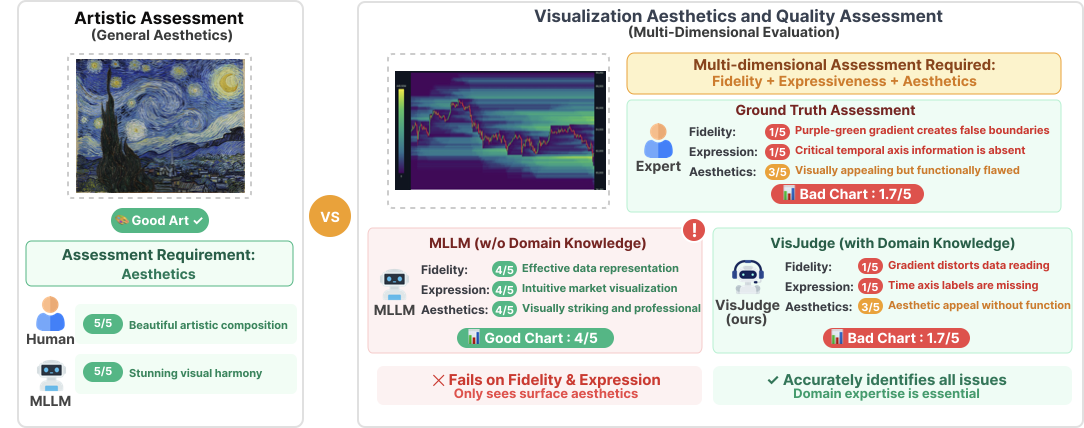Click the 5/5 score beside Beautiful artistic composition
Image resolution: width=1084 pixels, height=428 pixels.
pos(101,325)
